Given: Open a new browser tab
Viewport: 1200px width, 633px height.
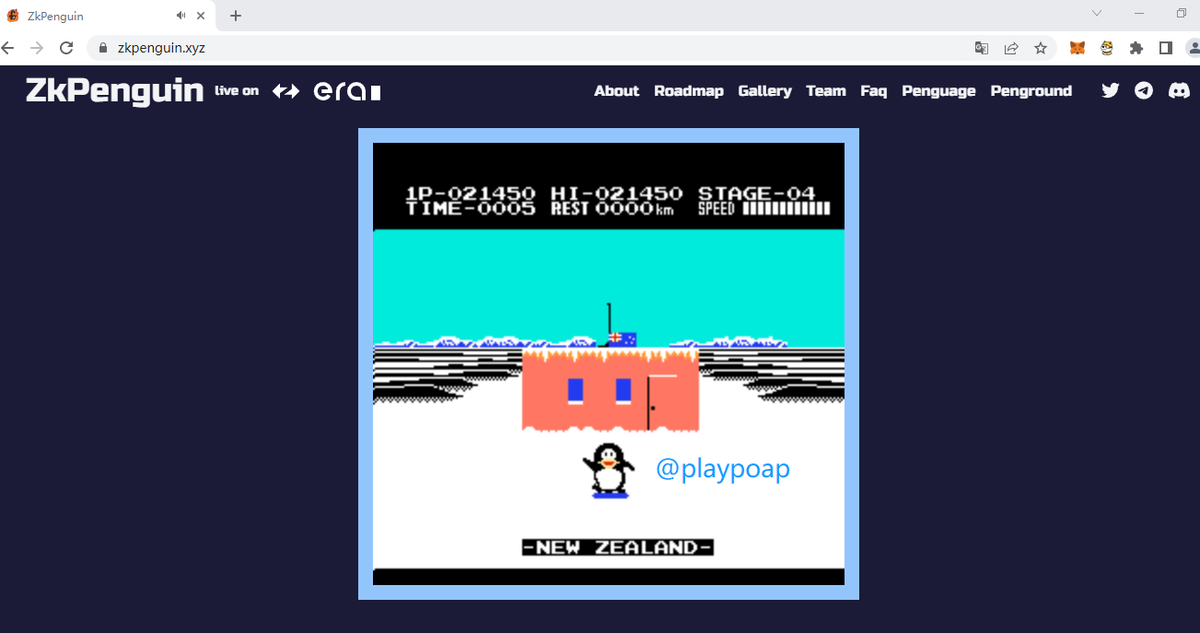Looking at the screenshot, I should tap(236, 16).
